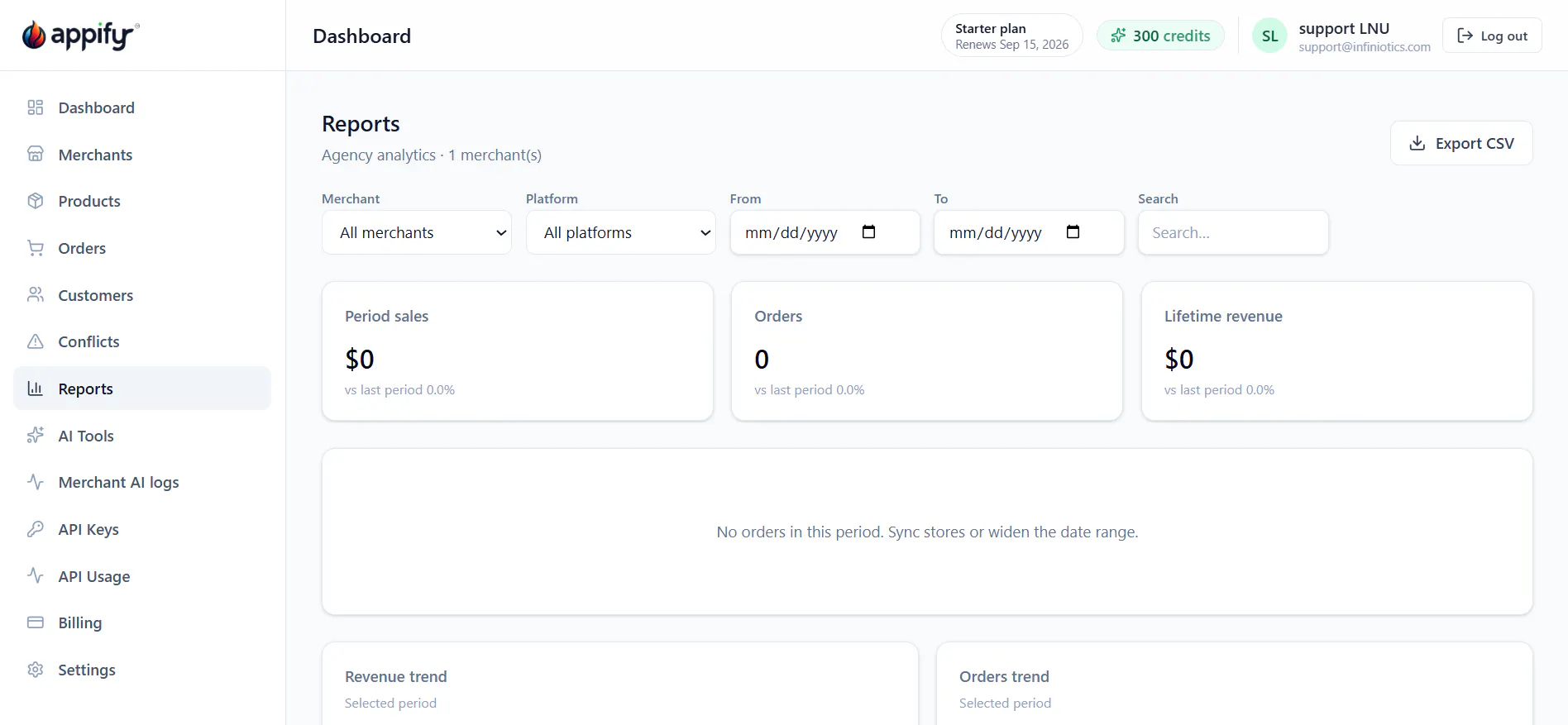Open the Platform filter dropdown
The width and height of the screenshot is (1568, 725).
click(x=621, y=232)
